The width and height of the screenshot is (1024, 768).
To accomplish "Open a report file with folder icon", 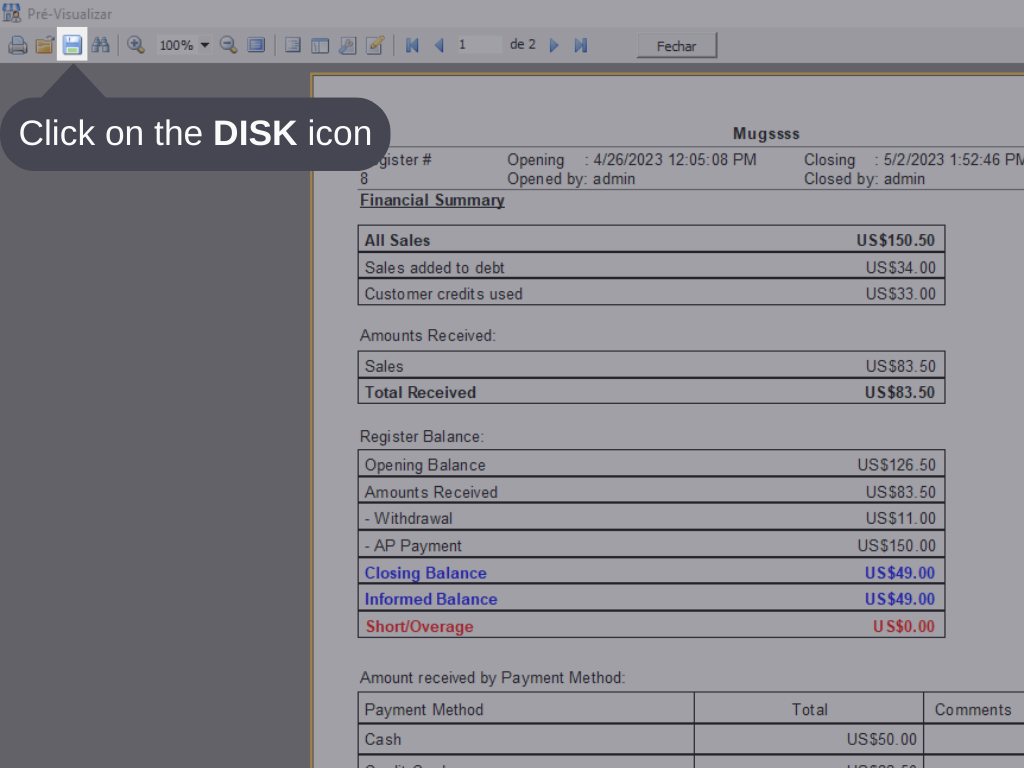I will point(44,45).
